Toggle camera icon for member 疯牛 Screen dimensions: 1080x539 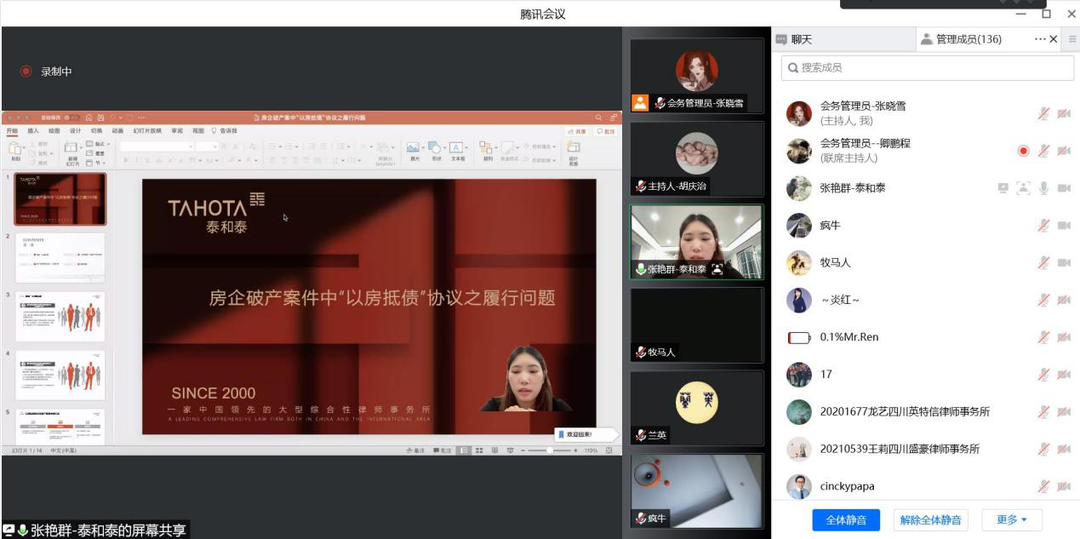pos(1064,225)
